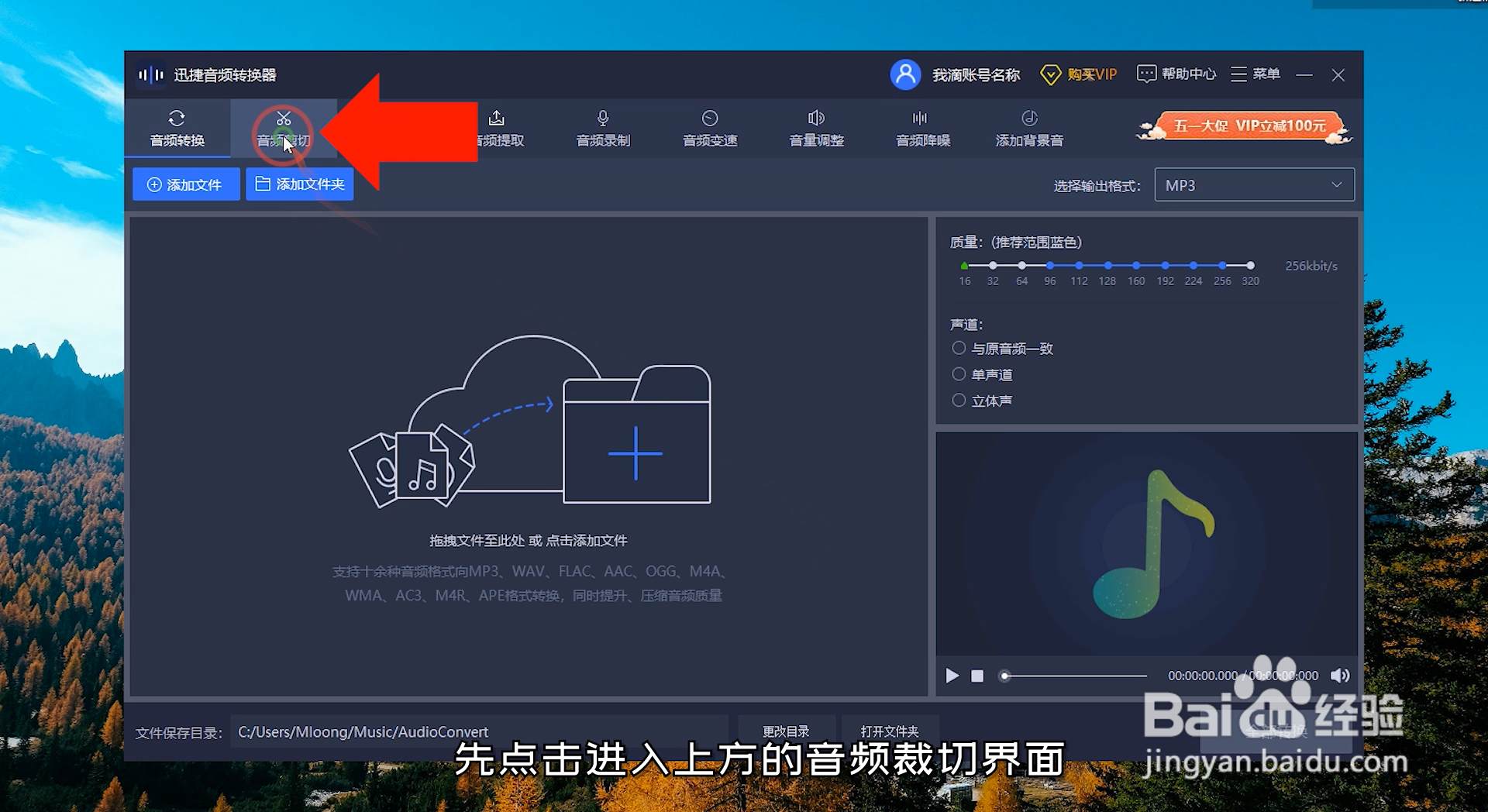The width and height of the screenshot is (1488, 812).
Task: Click the 256kbit/s quality value
Action: [1311, 266]
